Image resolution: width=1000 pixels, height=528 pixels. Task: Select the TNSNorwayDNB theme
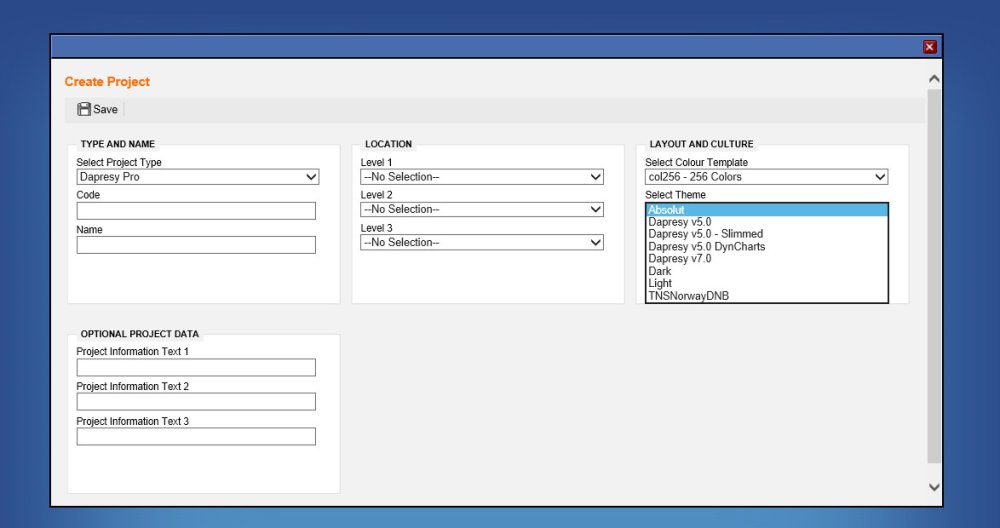click(x=767, y=296)
